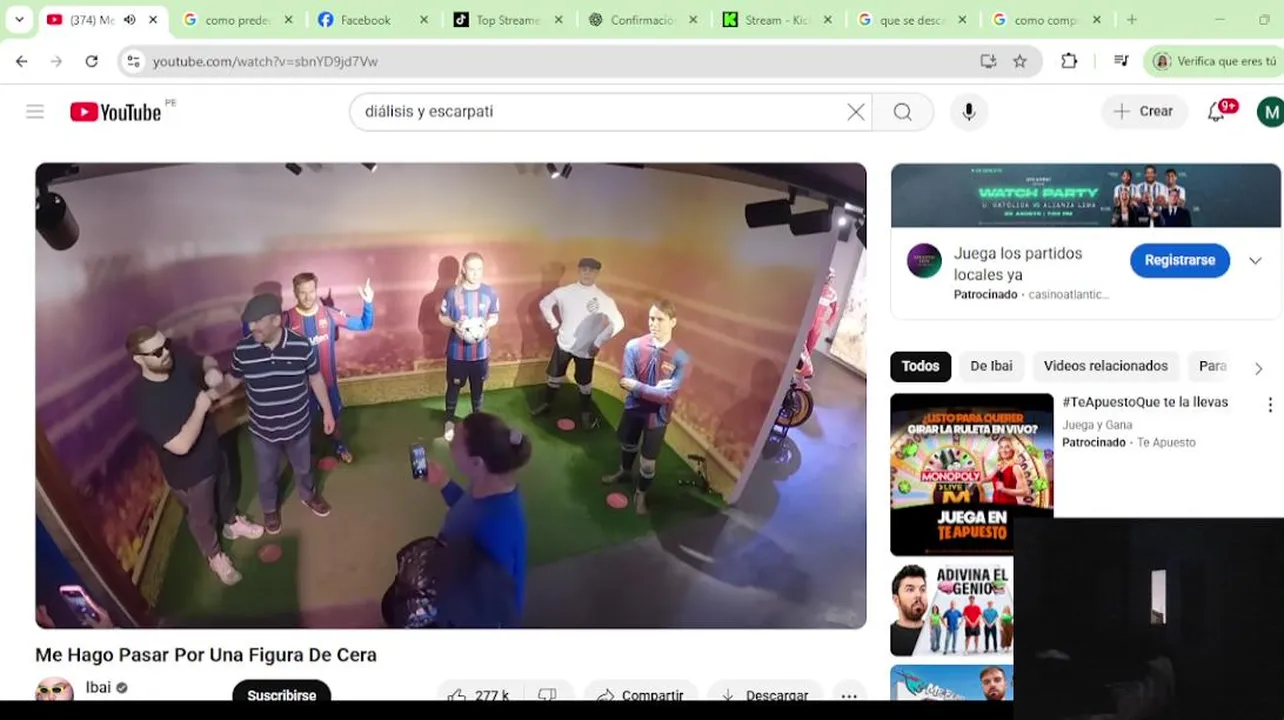Close the Top Streamers tab

click(x=559, y=20)
